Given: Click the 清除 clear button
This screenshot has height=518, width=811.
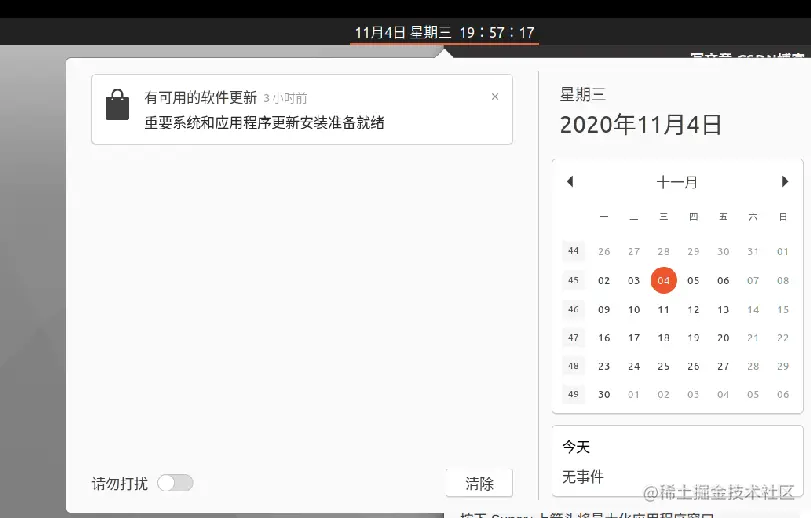Looking at the screenshot, I should [479, 483].
